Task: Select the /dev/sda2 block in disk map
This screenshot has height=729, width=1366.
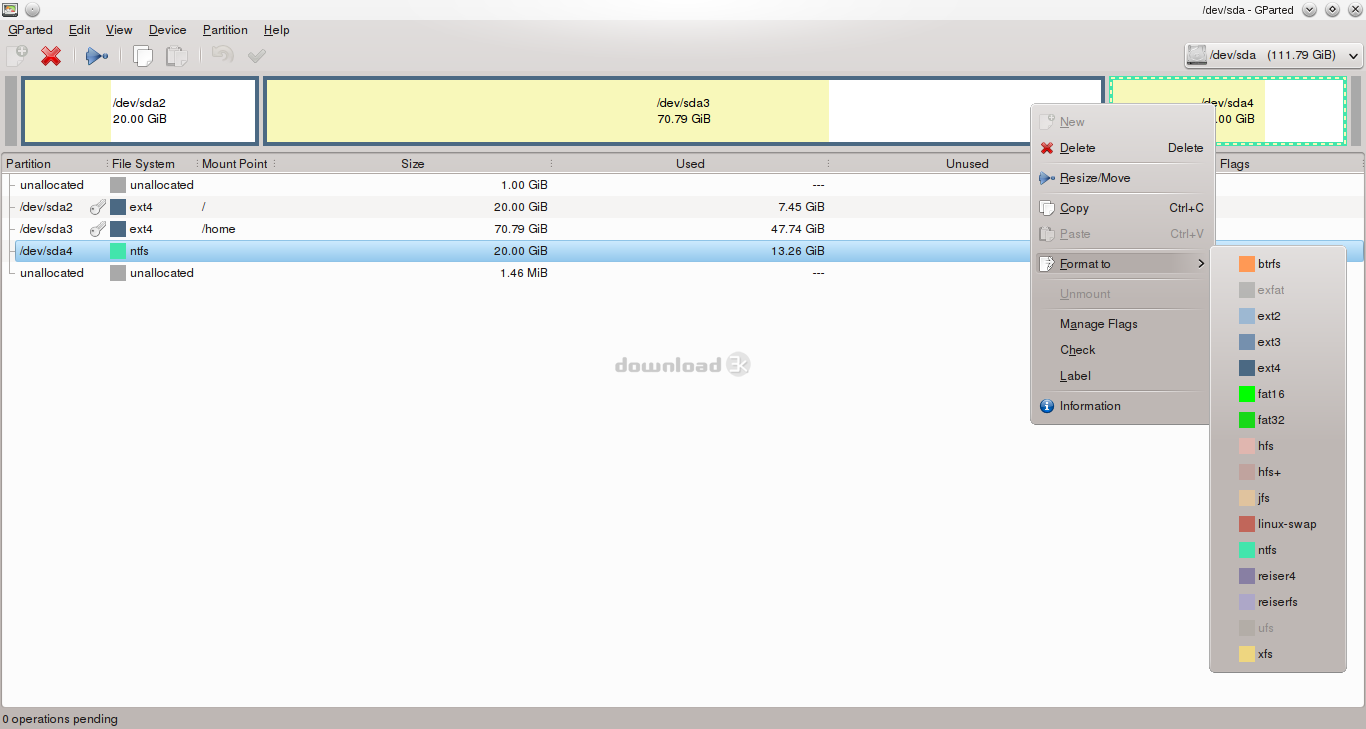Action: [x=140, y=111]
